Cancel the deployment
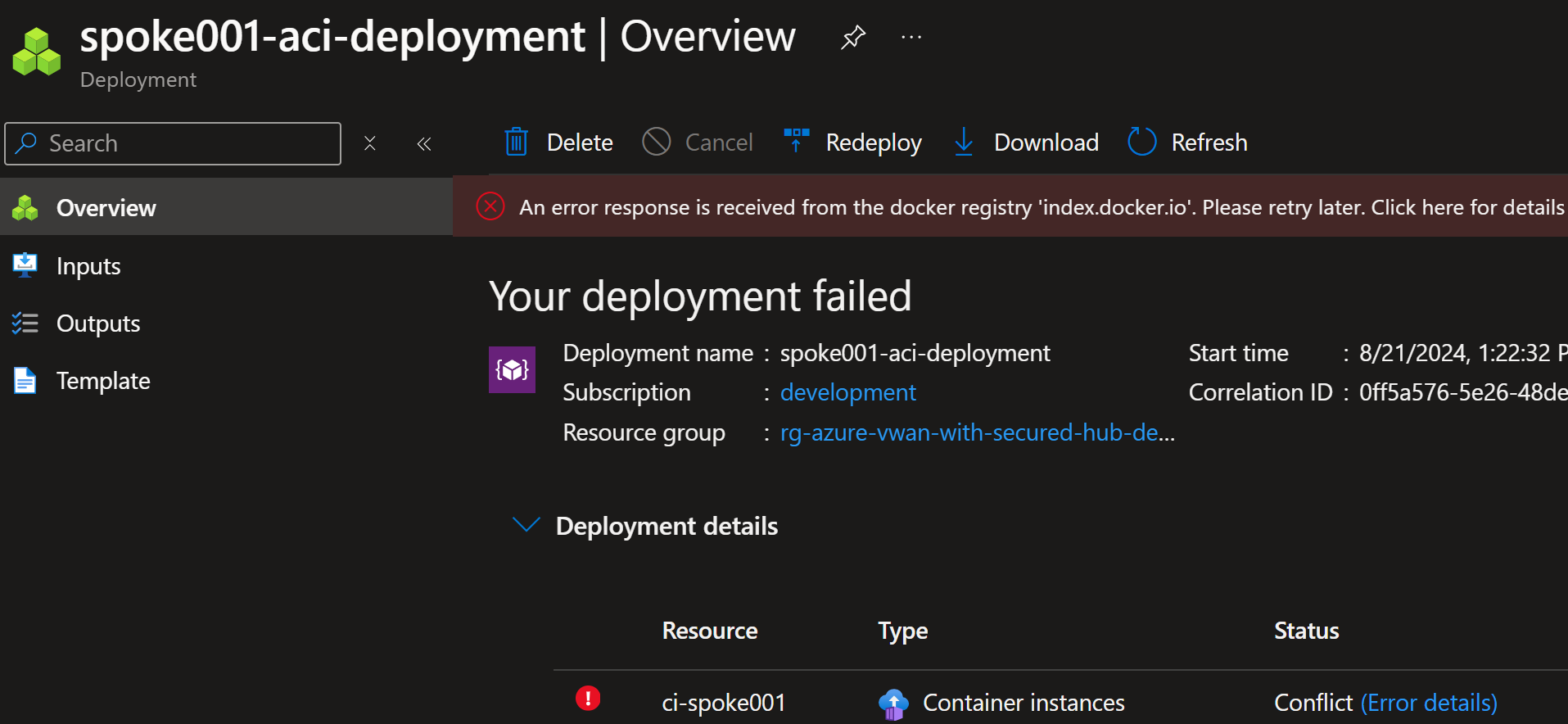1568x724 pixels. [697, 143]
